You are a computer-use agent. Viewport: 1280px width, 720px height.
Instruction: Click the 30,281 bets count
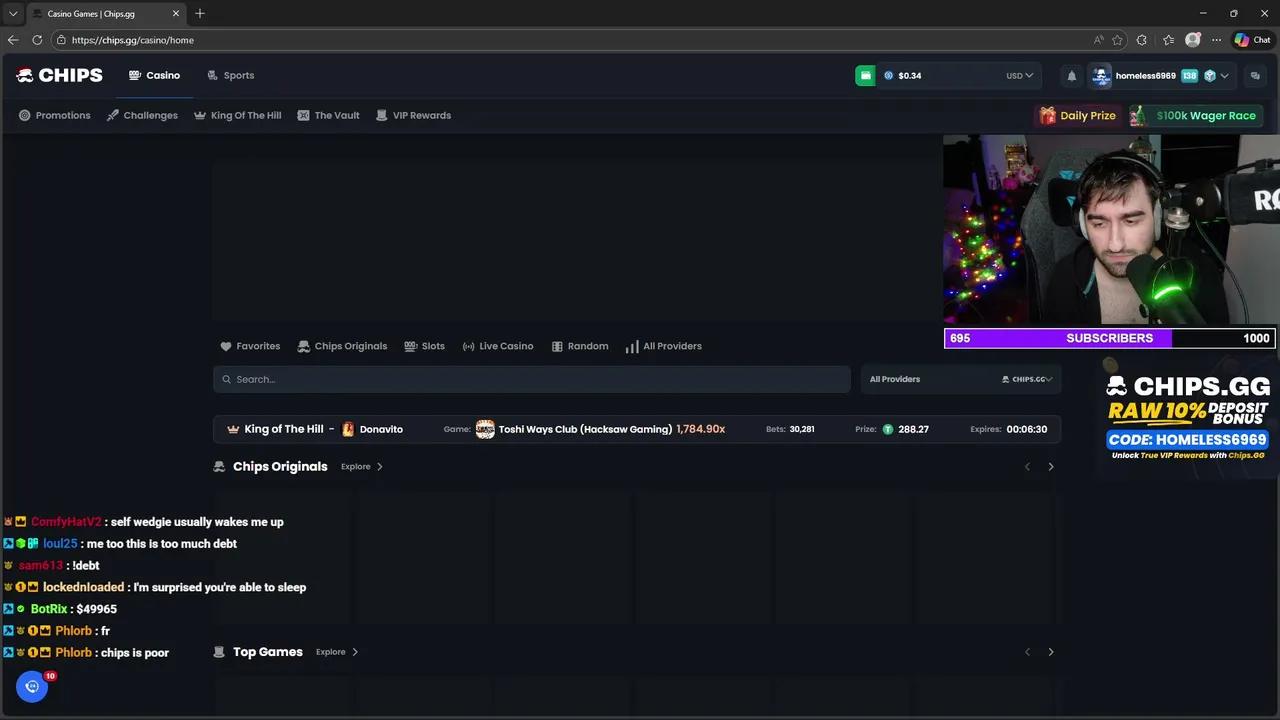pos(802,429)
